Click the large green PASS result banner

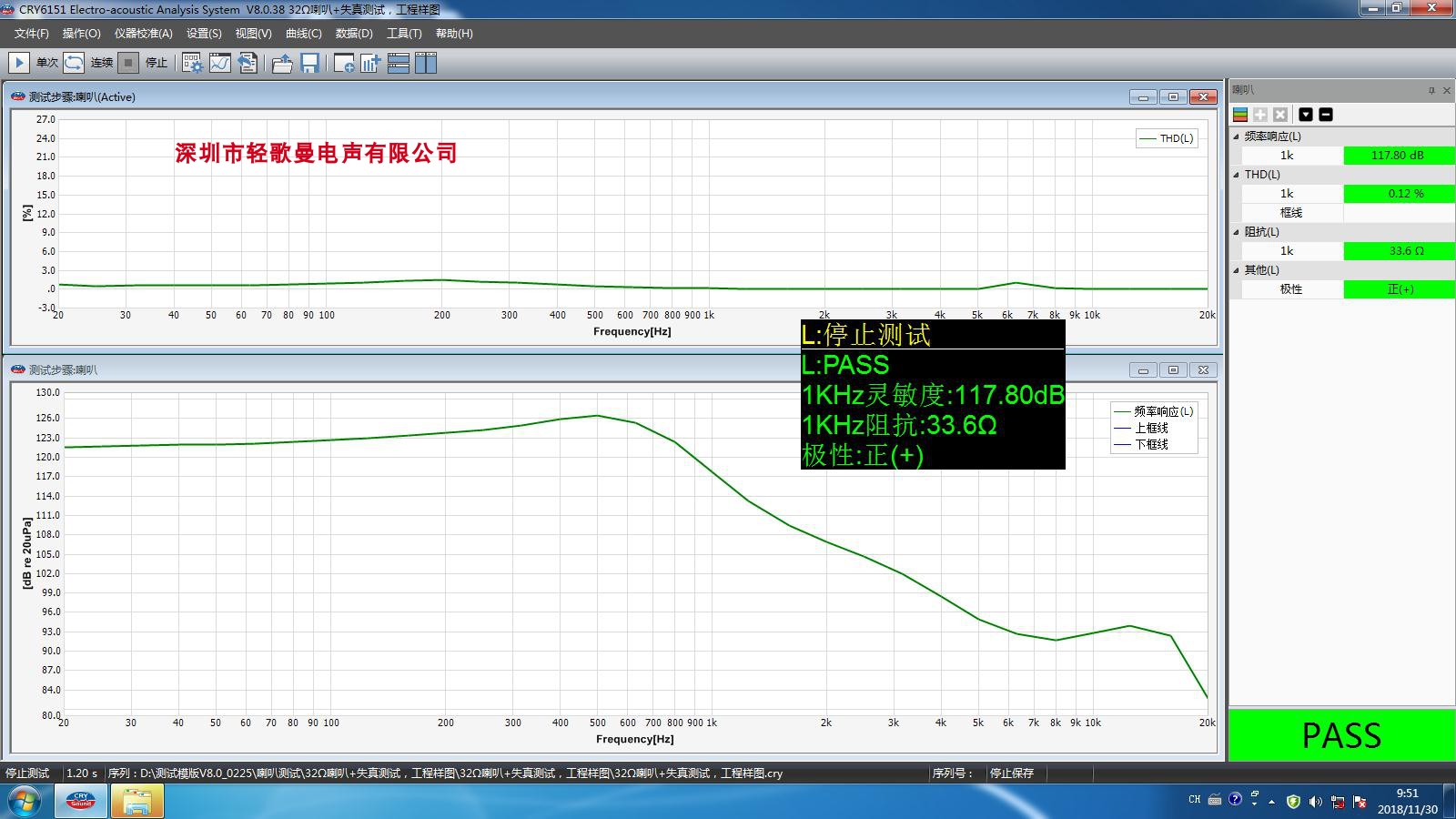[x=1342, y=734]
